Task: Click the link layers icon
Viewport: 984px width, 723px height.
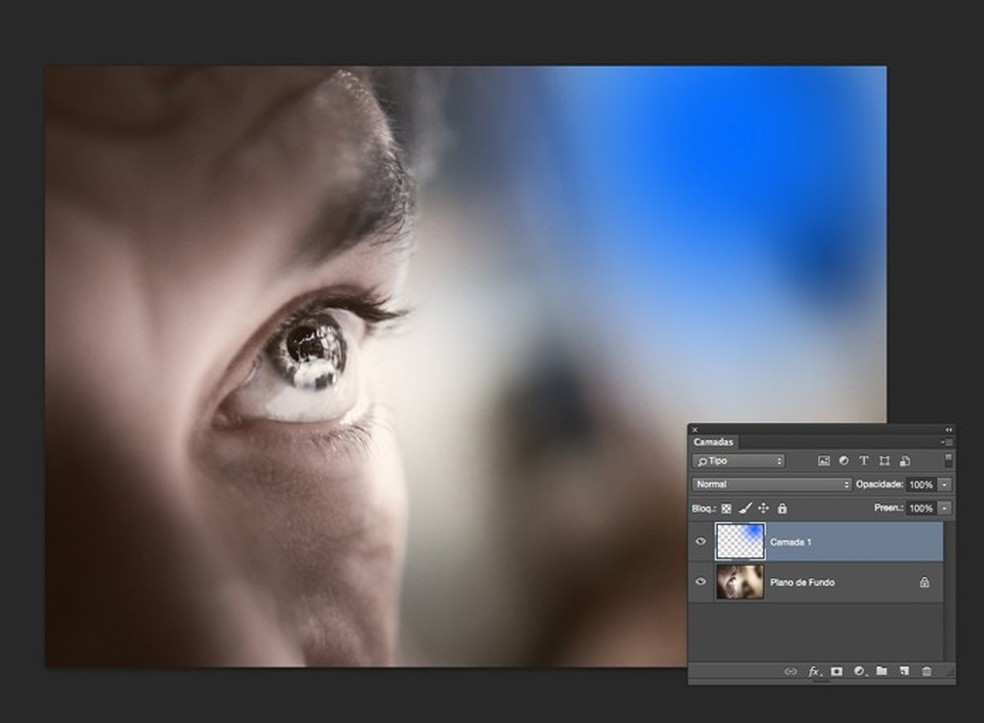Action: pyautogui.click(x=790, y=672)
